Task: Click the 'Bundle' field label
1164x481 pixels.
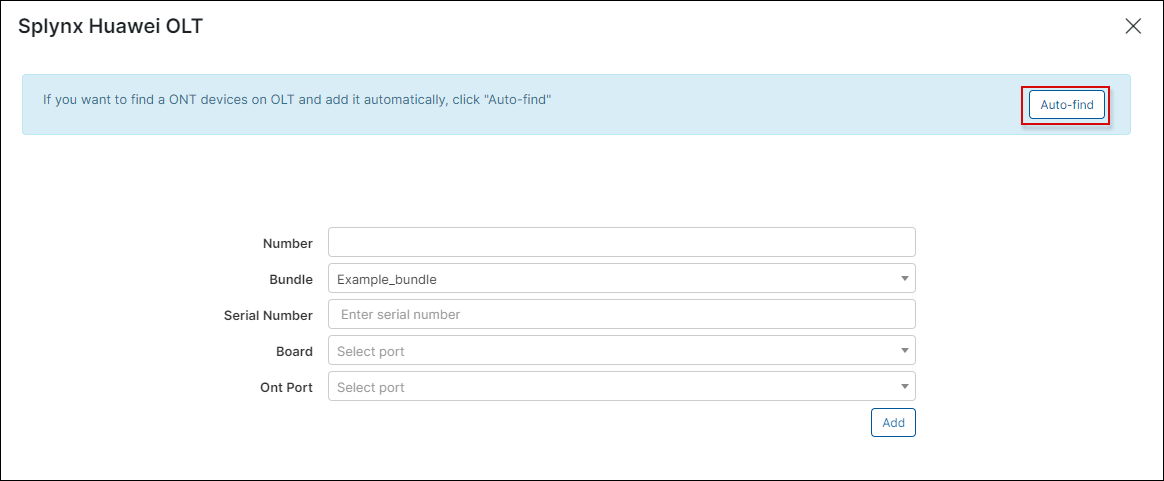Action: (291, 280)
